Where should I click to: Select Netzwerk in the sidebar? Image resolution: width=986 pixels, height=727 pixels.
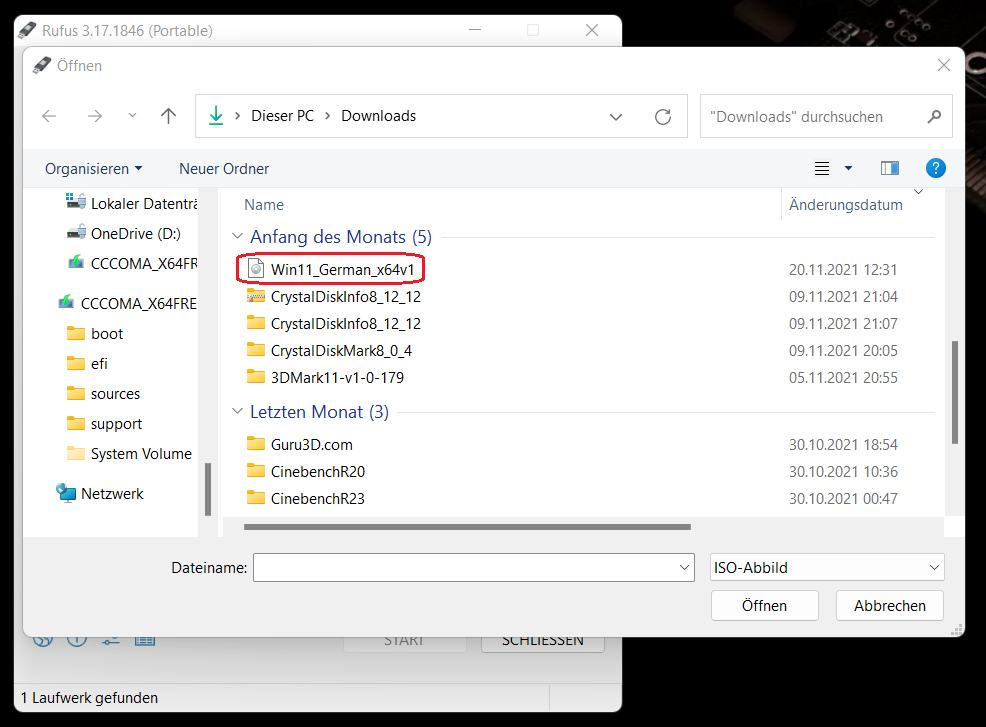tap(100, 493)
